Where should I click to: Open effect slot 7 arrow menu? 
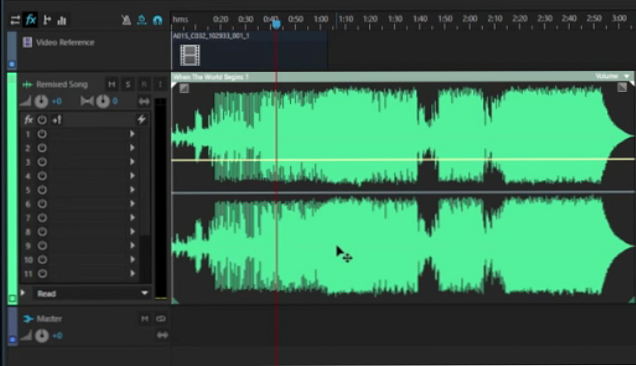click(132, 217)
